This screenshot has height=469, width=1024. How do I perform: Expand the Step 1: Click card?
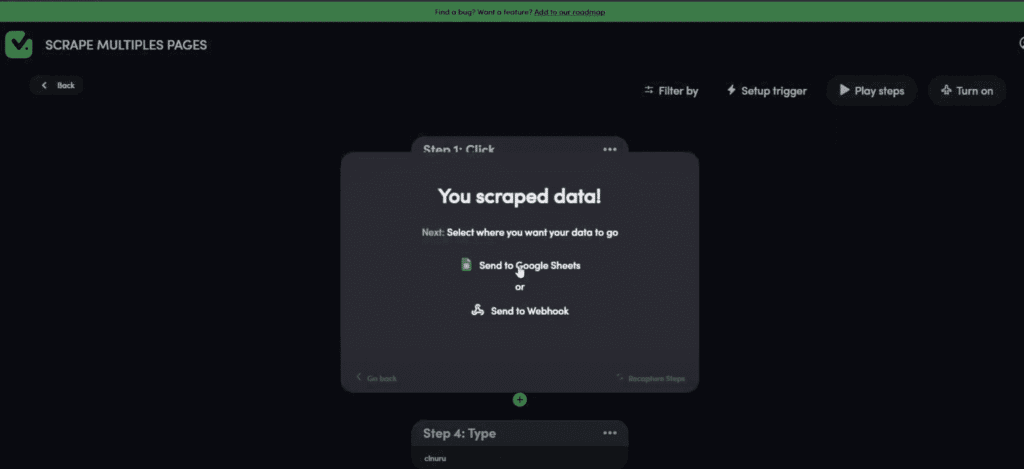[x=459, y=148]
